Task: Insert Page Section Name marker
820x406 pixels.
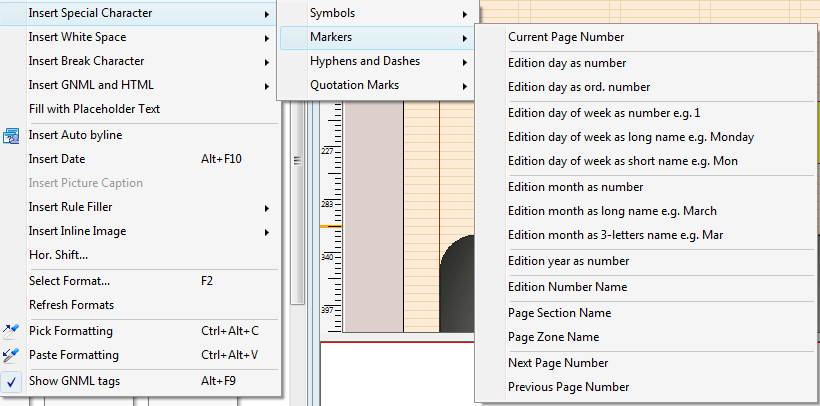Action: click(646, 313)
